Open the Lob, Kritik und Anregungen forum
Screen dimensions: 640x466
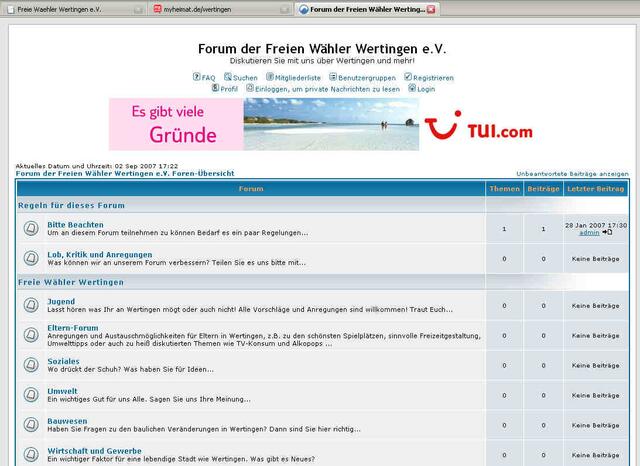pyautogui.click(x=100, y=254)
